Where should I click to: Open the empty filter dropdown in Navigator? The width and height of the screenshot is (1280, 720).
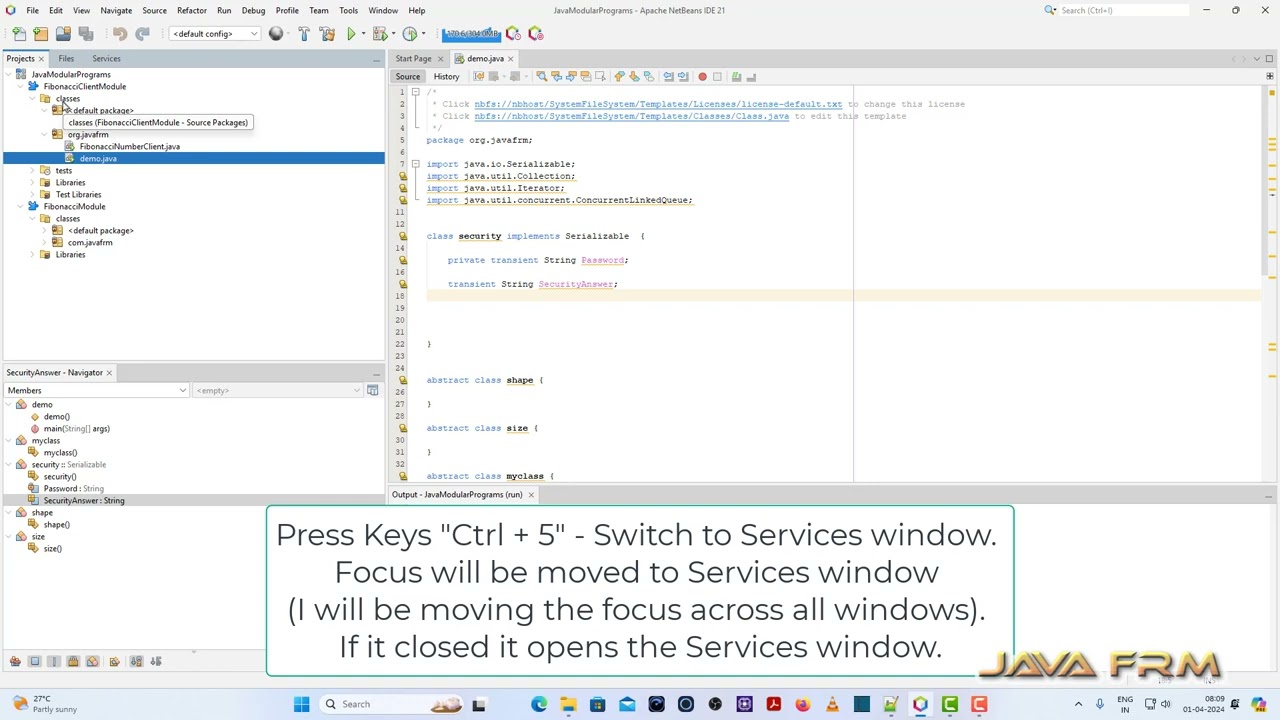pos(278,390)
